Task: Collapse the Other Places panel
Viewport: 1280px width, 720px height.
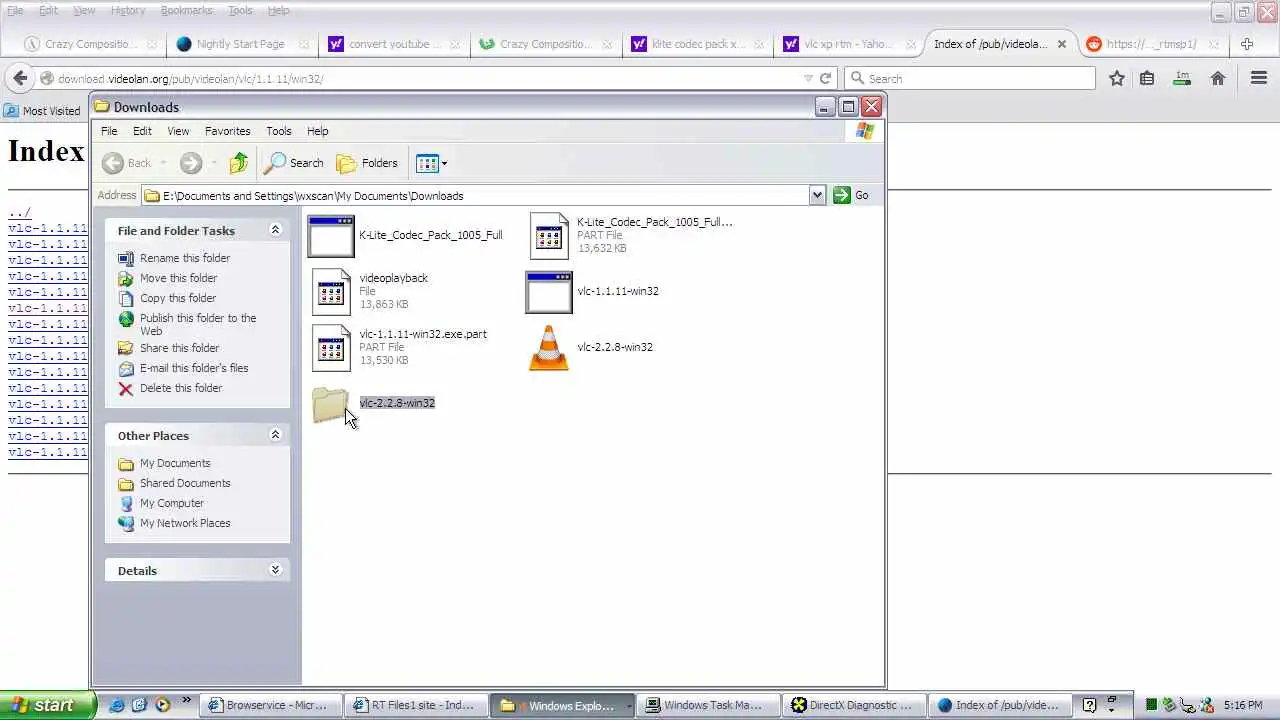Action: (x=275, y=435)
